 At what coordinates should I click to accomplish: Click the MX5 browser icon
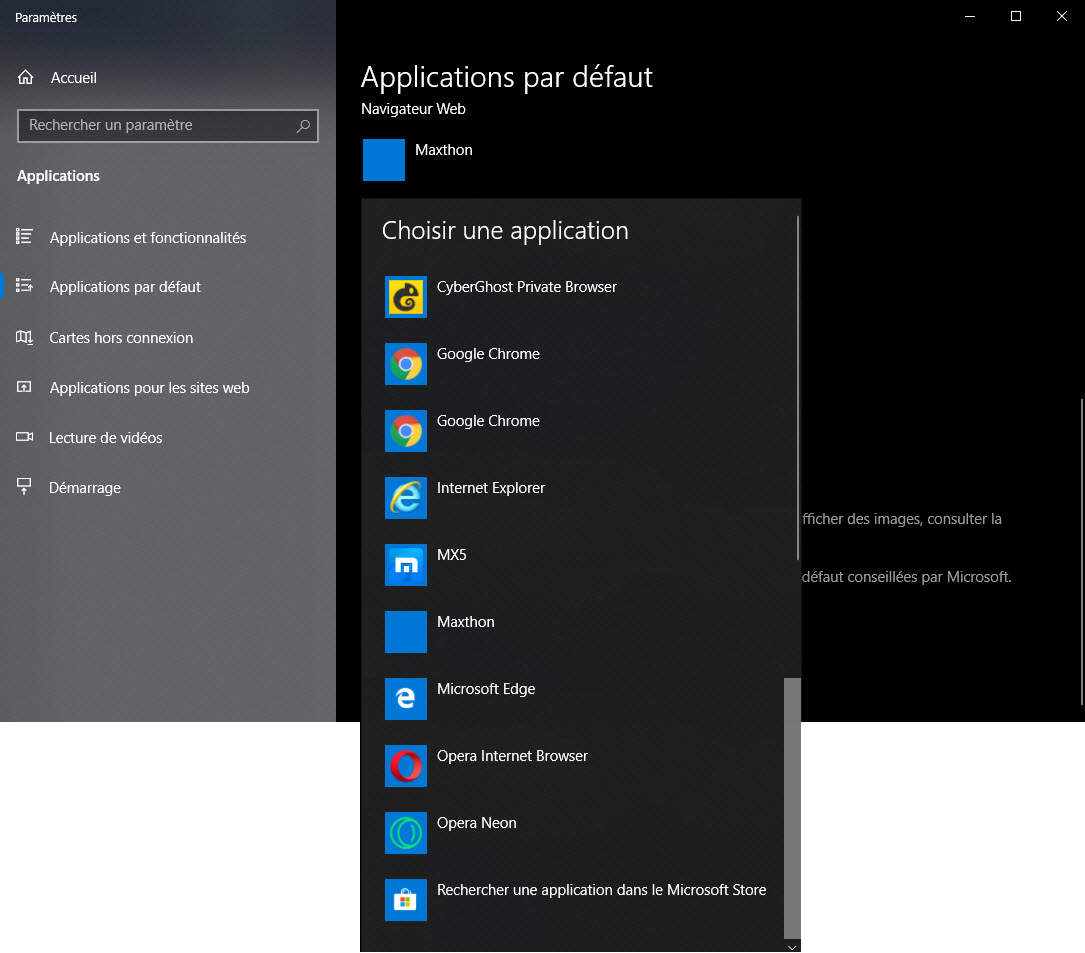click(x=405, y=565)
